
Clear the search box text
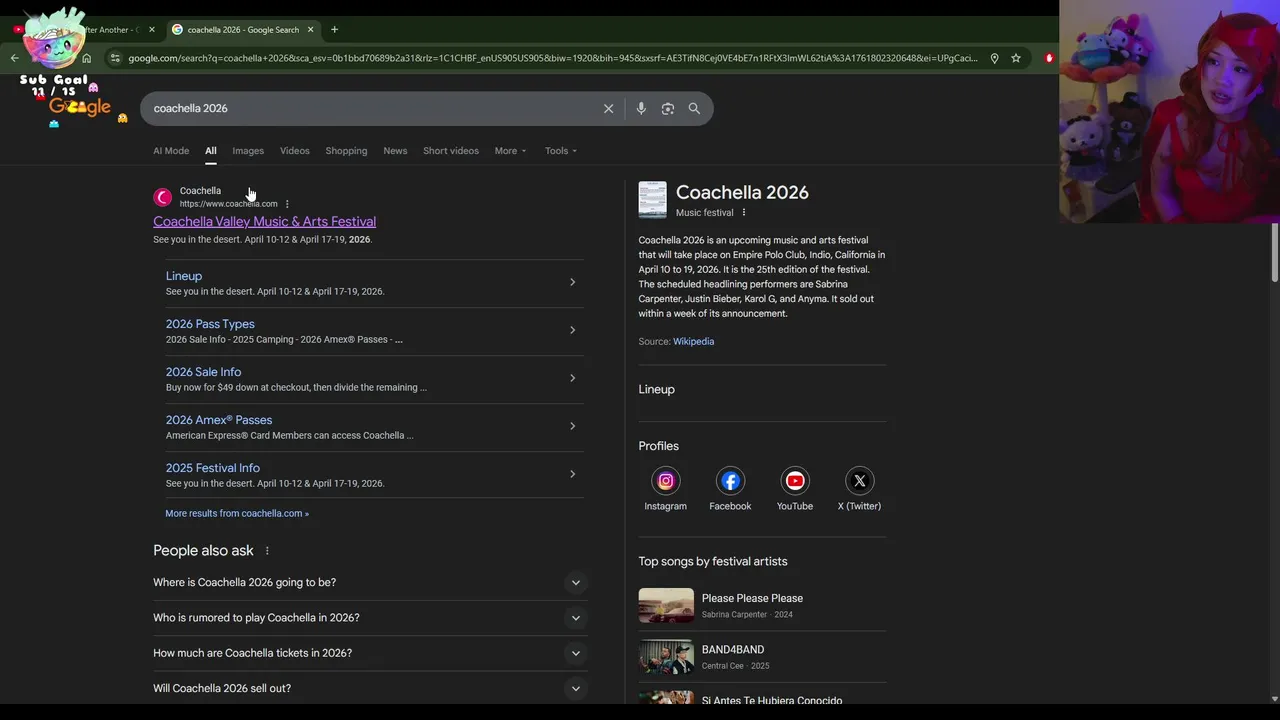tap(608, 108)
